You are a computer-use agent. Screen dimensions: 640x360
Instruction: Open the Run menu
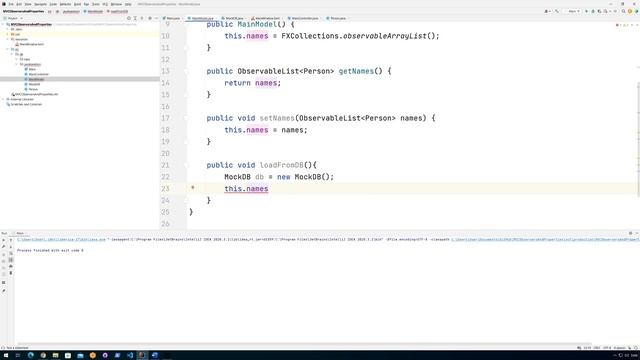(x=86, y=4)
